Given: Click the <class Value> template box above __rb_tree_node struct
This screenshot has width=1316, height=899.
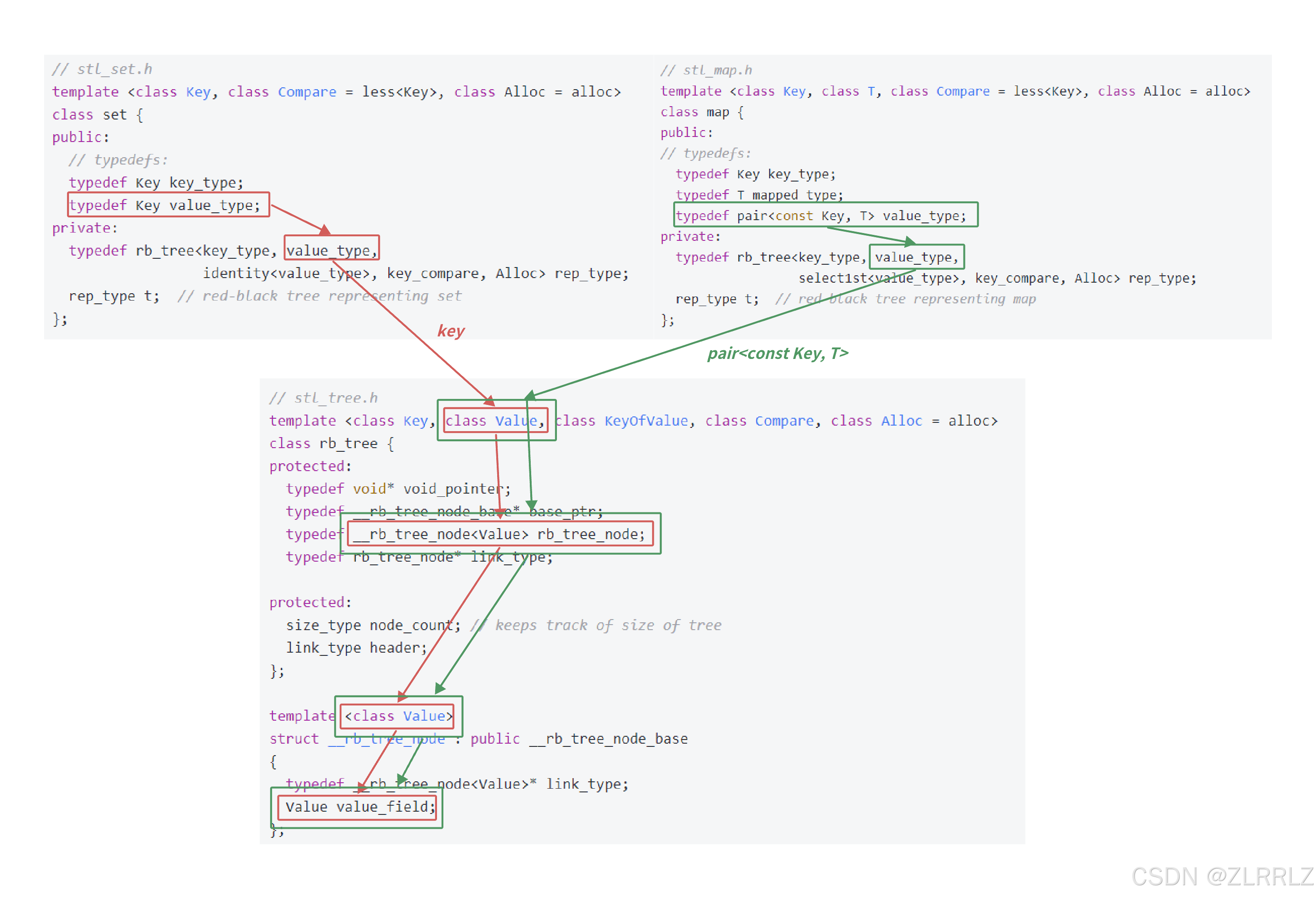Looking at the screenshot, I should (397, 716).
